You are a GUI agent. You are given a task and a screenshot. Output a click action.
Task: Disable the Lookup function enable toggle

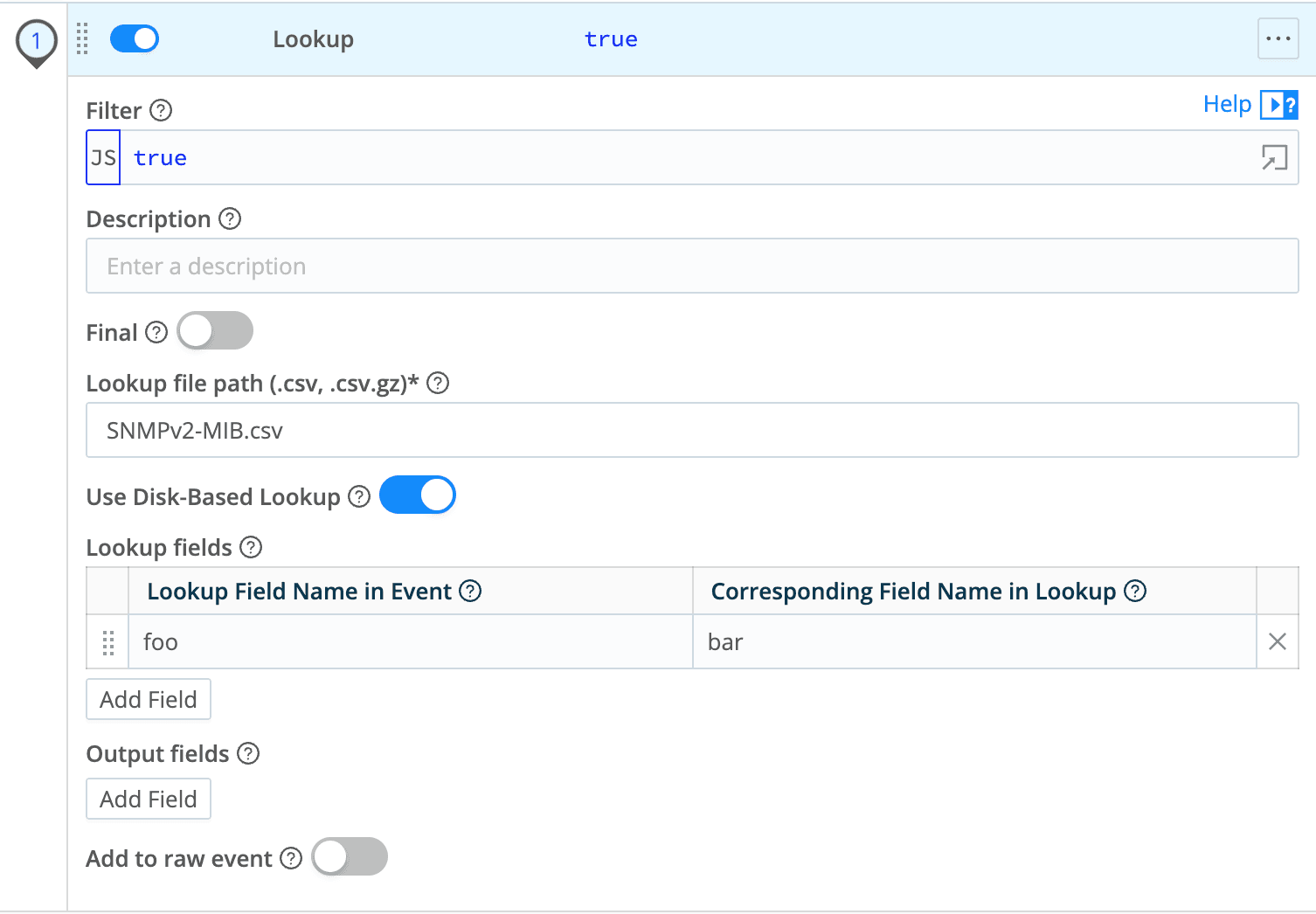(134, 38)
